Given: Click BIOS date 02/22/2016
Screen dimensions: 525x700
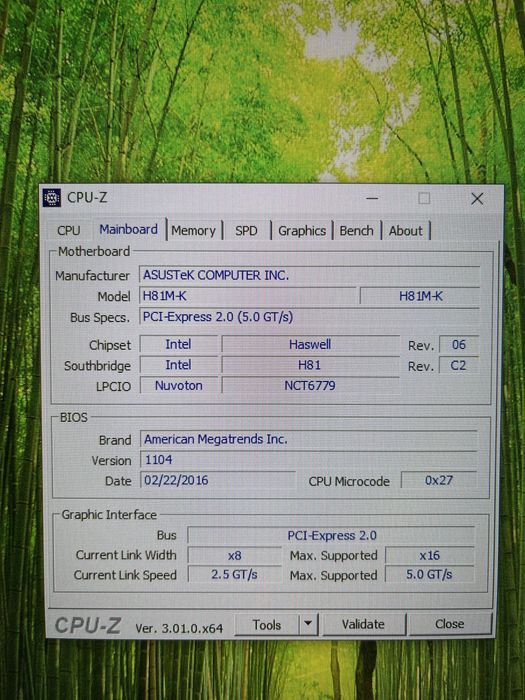Looking at the screenshot, I should click(217, 480).
